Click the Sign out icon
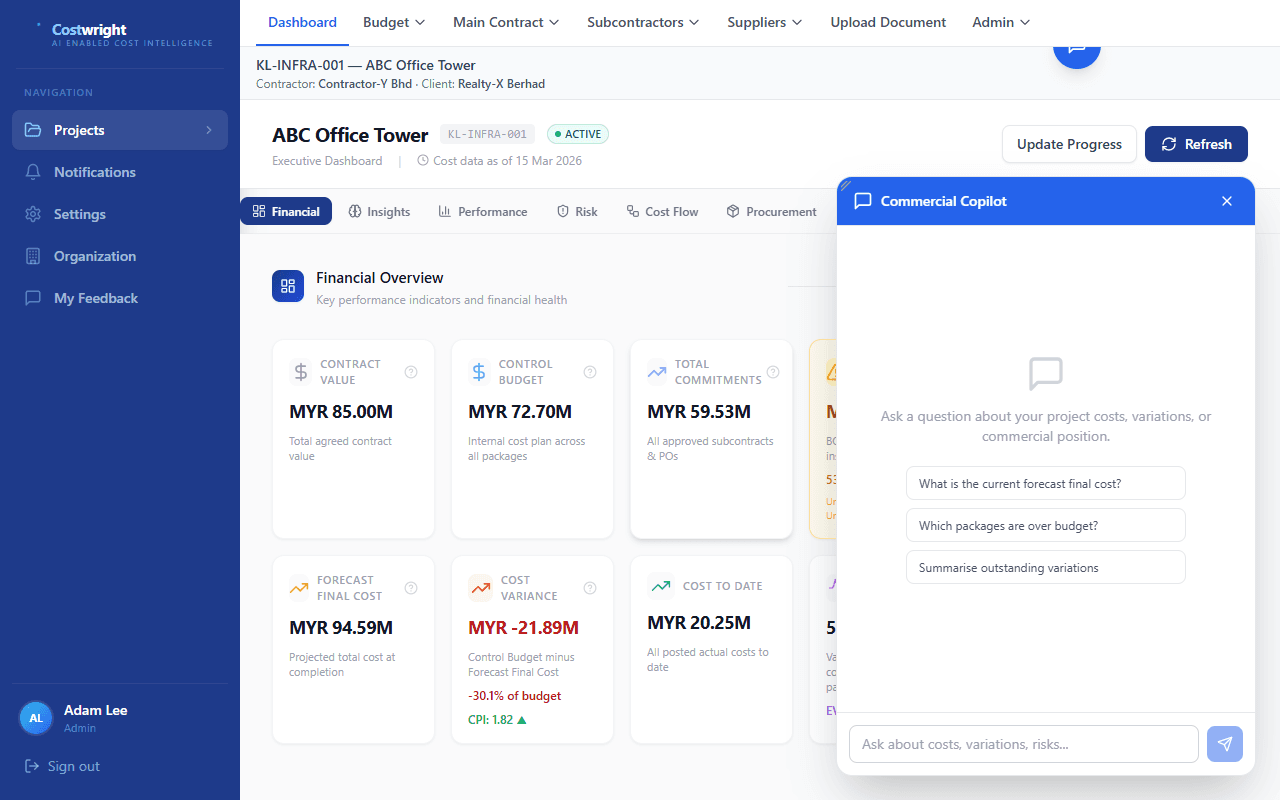Viewport: 1280px width, 800px height. pos(32,766)
